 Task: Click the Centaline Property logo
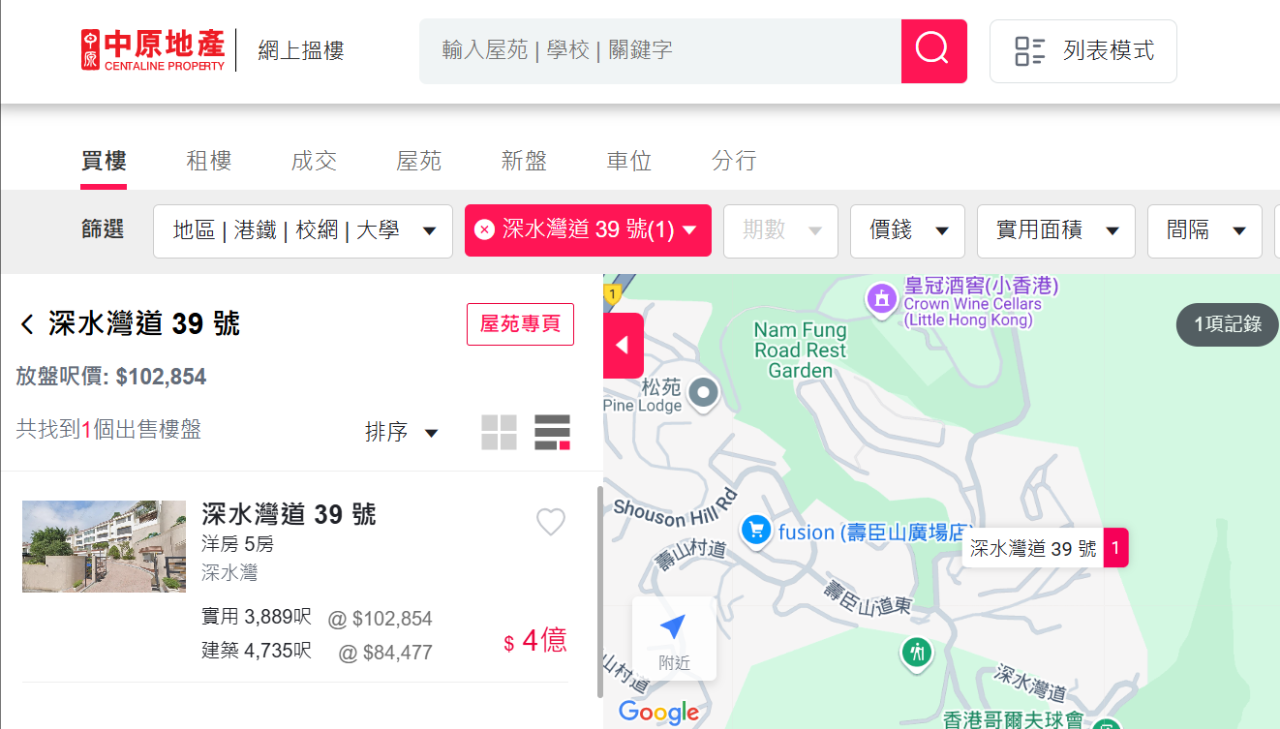(x=153, y=50)
